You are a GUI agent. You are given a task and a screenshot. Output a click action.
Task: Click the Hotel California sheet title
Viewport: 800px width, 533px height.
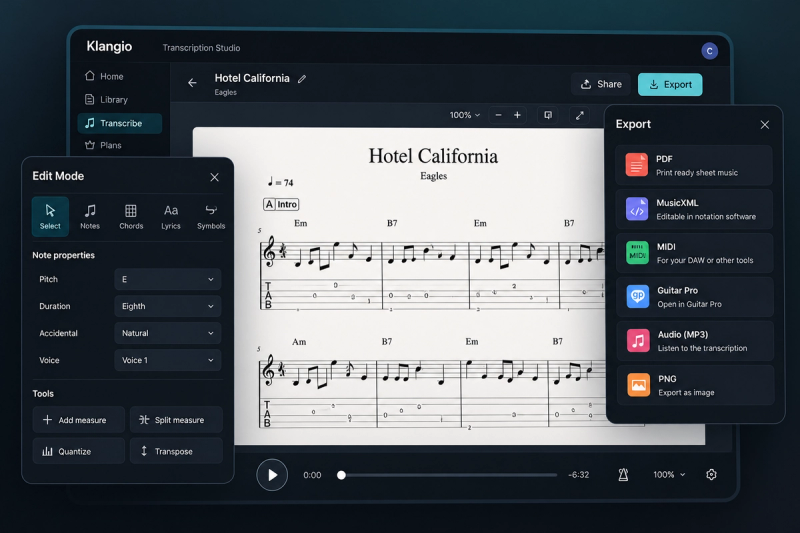[433, 156]
